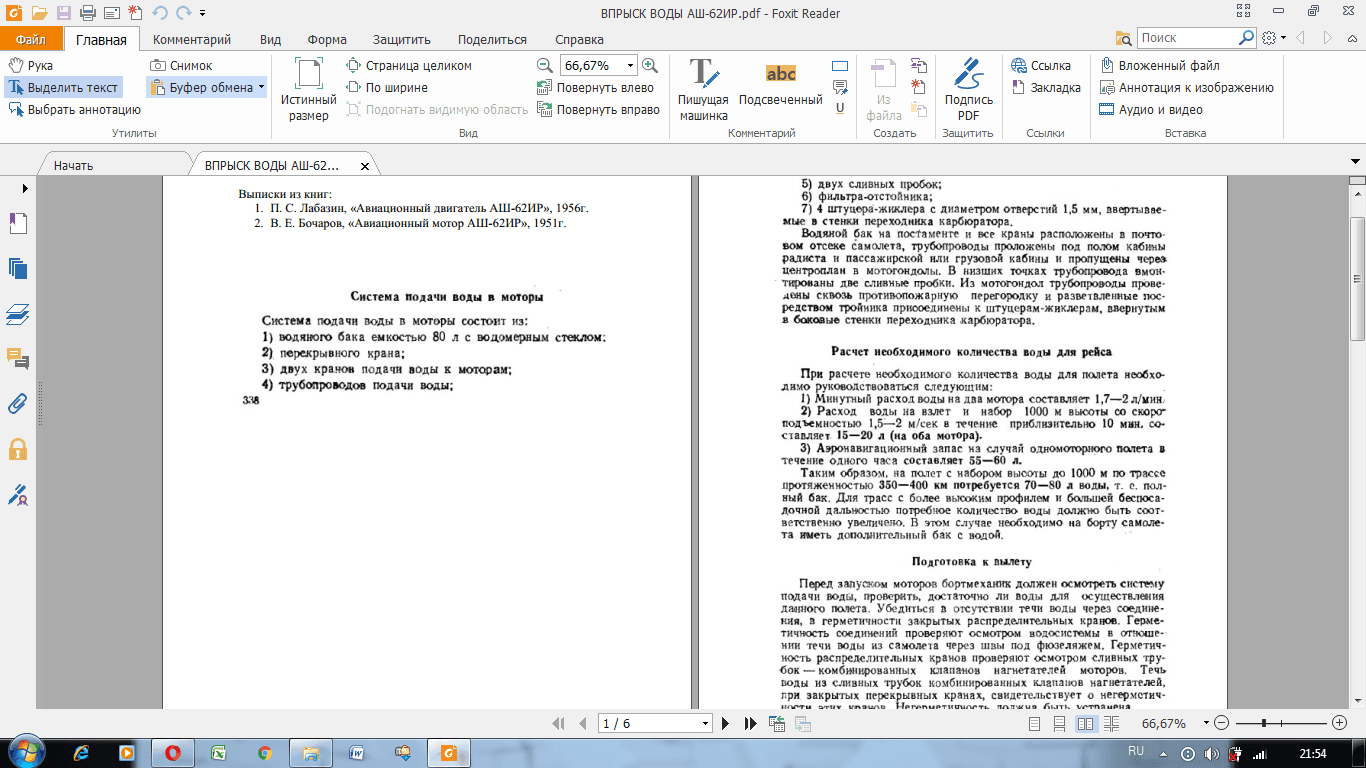Go to next page in status bar
Viewport: 1366px width, 768px height.
tap(726, 723)
